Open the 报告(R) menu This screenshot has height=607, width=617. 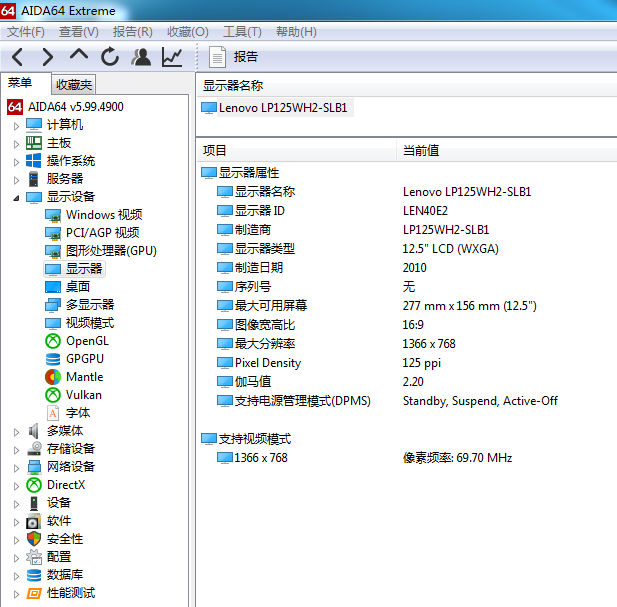point(133,31)
